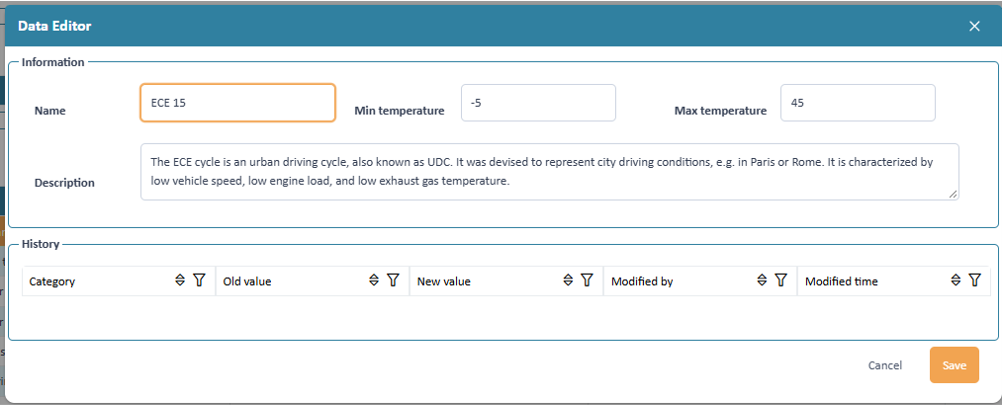Viewport: 1002px width, 405px height.
Task: Select the Old value column header
Action: coord(313,281)
